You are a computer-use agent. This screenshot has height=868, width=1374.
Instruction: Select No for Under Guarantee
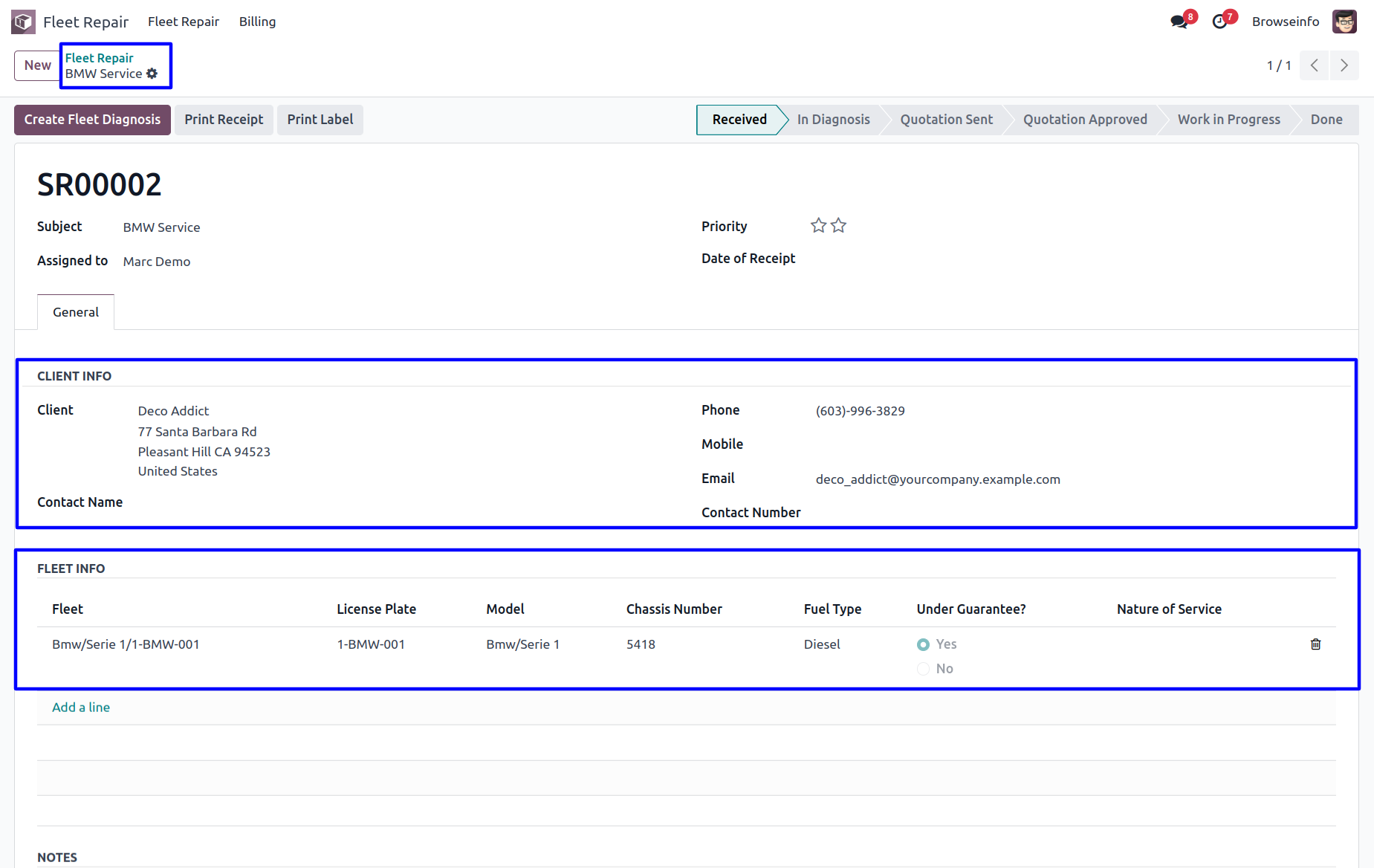click(923, 669)
